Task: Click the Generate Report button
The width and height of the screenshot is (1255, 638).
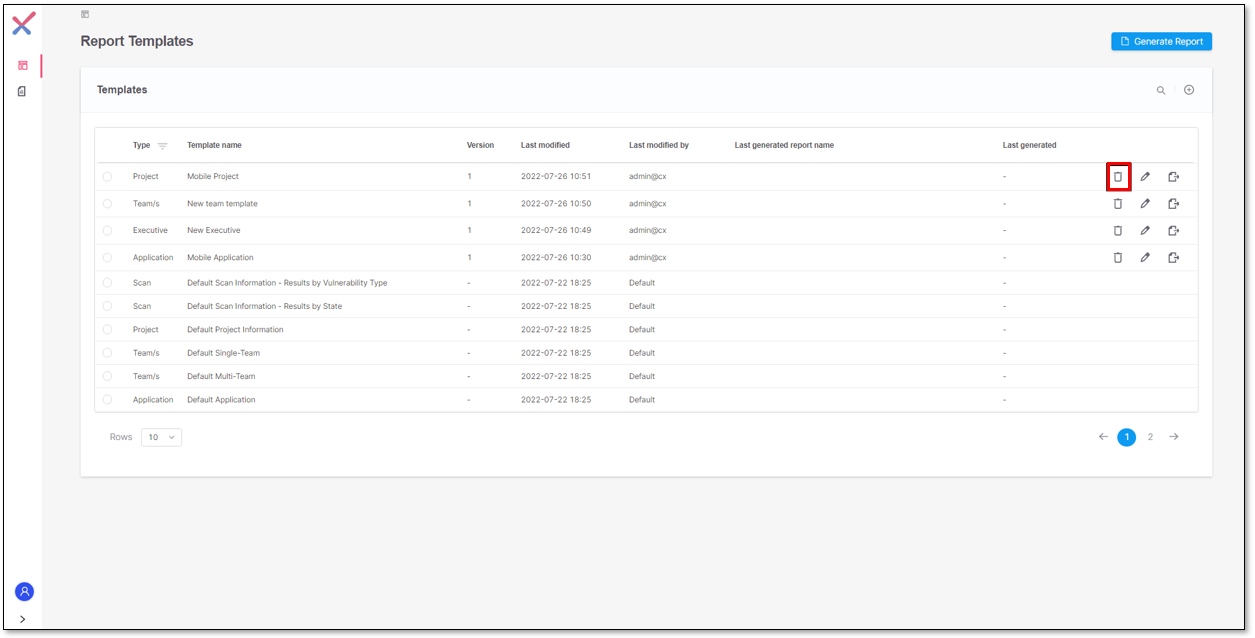Action: [1161, 42]
